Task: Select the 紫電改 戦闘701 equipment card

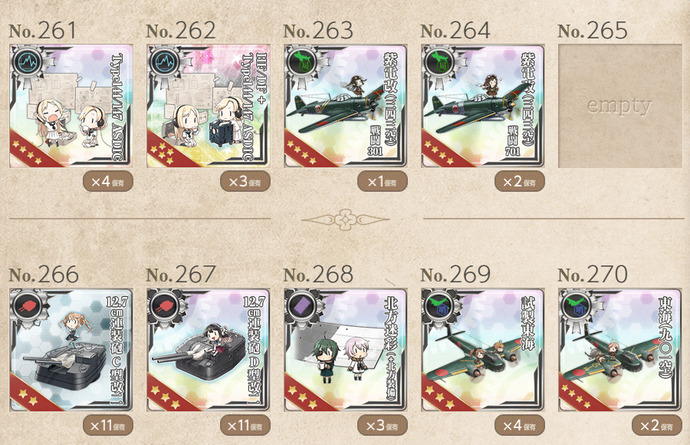Action: click(483, 106)
